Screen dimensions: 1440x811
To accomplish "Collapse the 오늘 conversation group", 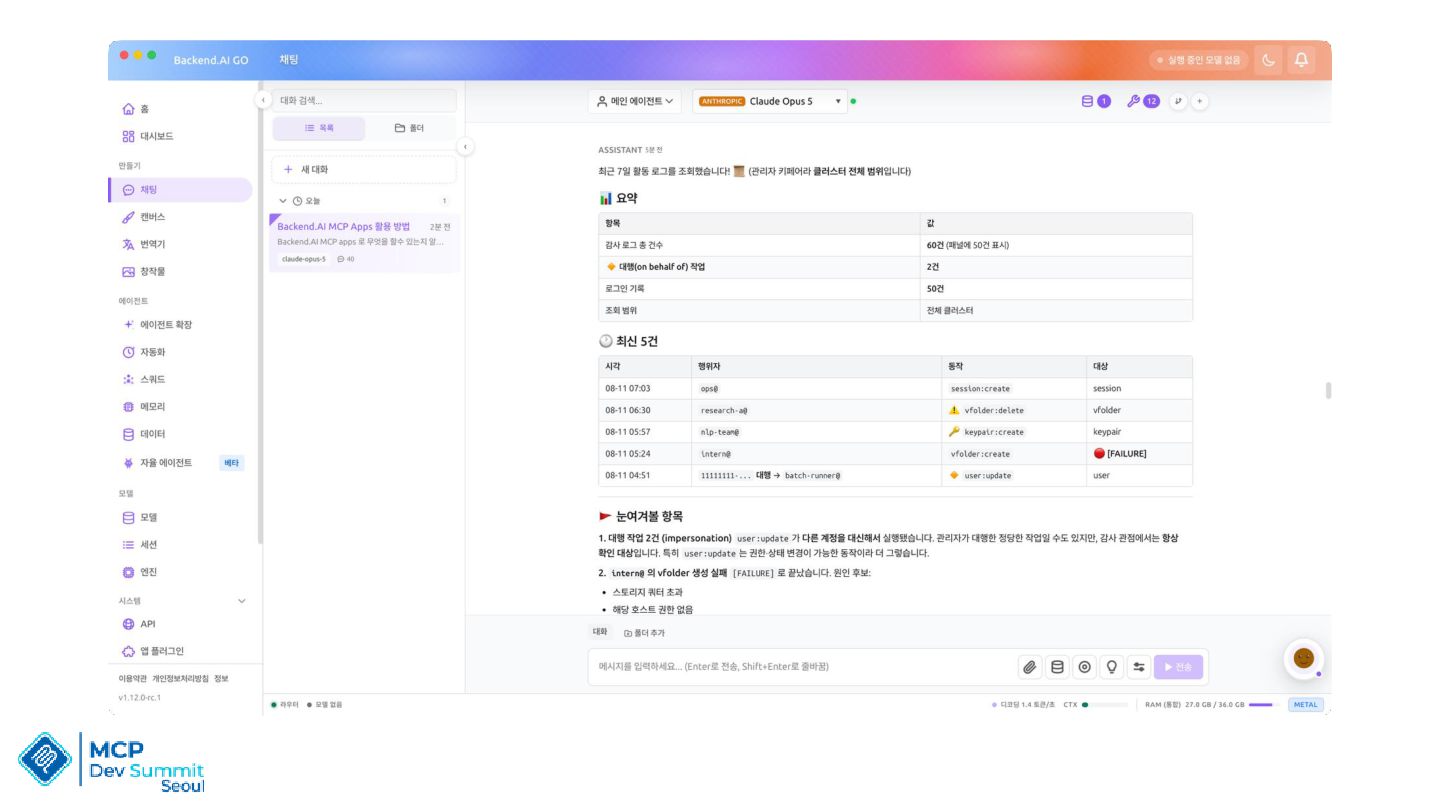I will [284, 201].
